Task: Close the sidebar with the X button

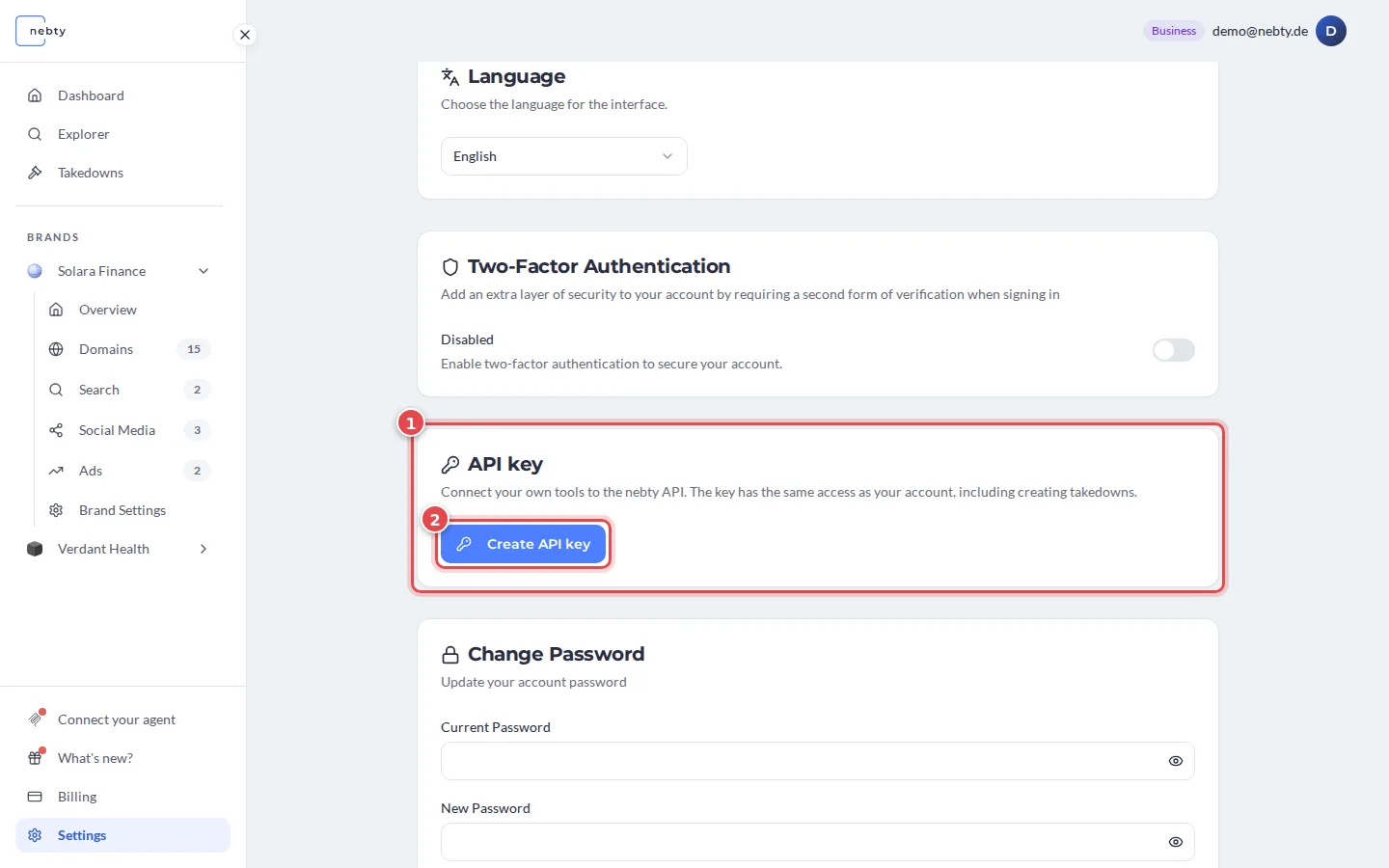Action: point(245,35)
